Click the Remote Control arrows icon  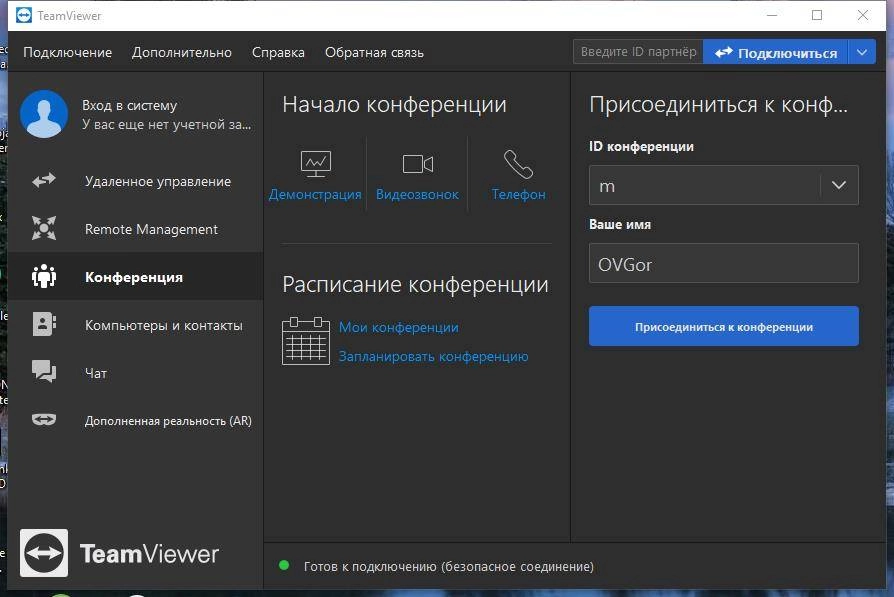(x=44, y=181)
